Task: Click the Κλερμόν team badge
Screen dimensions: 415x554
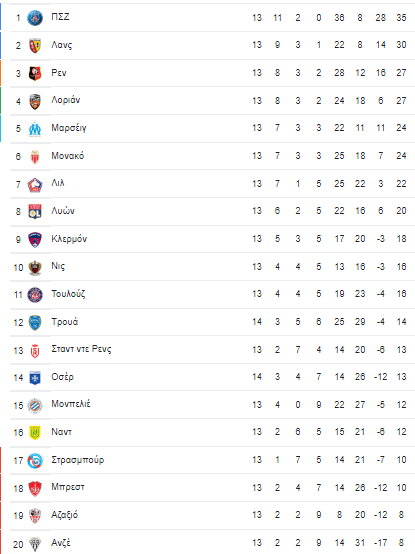Action: pyautogui.click(x=35, y=240)
